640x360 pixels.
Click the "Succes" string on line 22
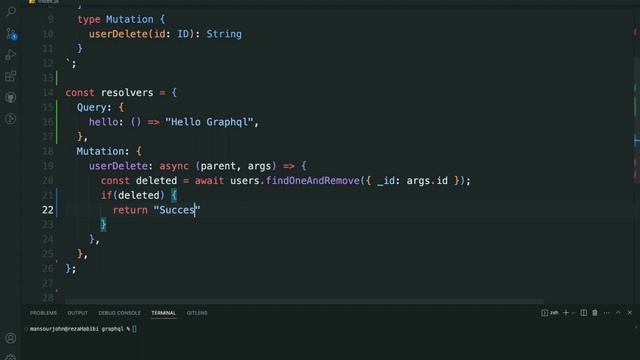coord(177,210)
